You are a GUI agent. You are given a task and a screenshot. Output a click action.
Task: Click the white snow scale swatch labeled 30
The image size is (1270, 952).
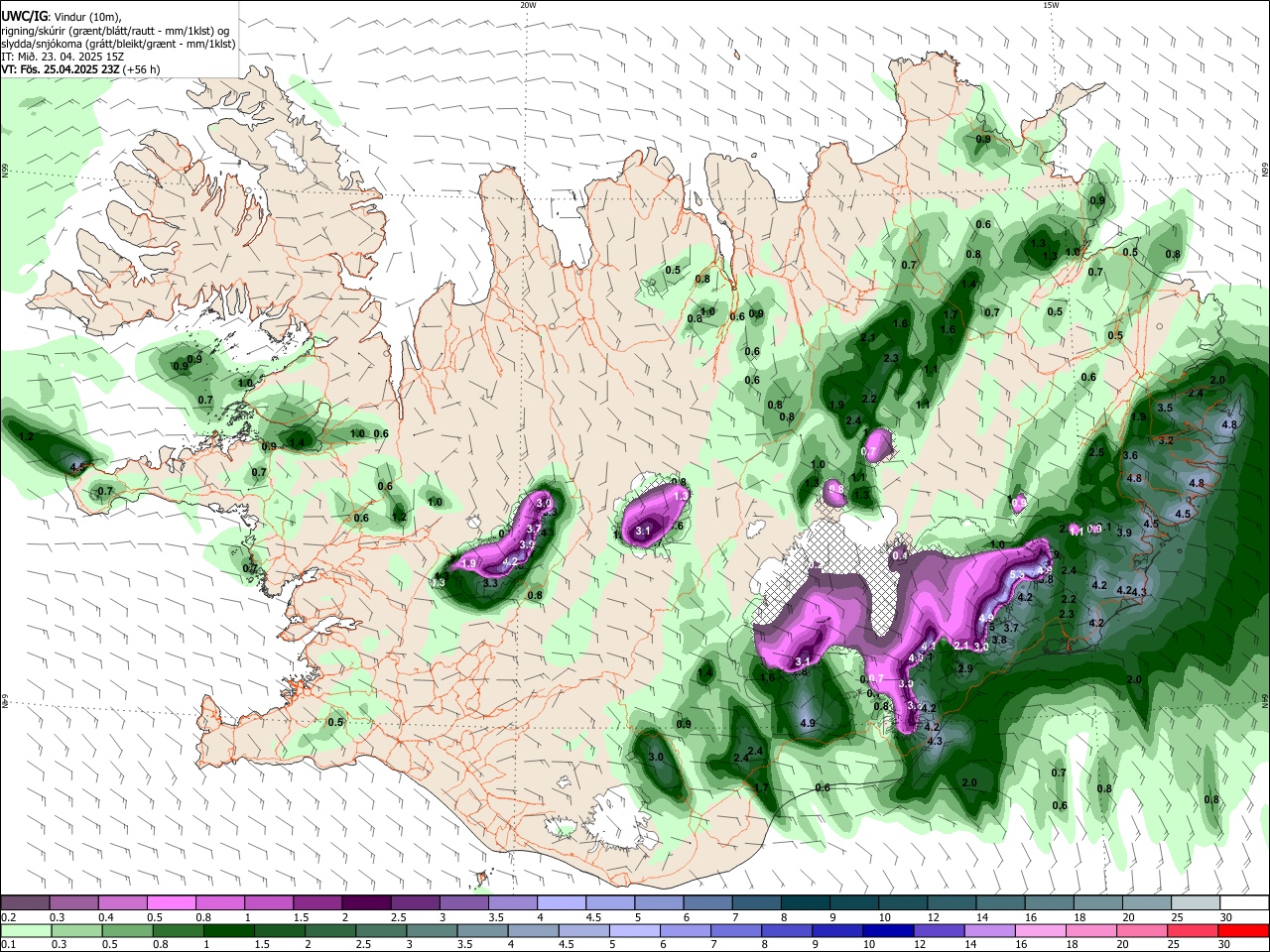(1242, 902)
